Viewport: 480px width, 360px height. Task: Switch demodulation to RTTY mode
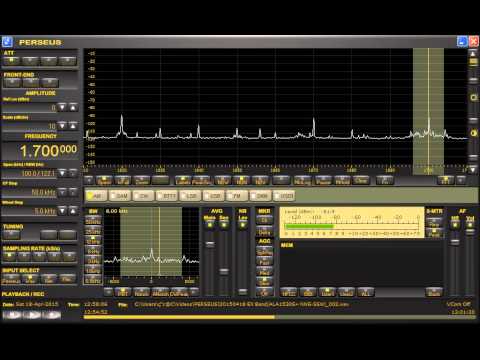tap(167, 196)
